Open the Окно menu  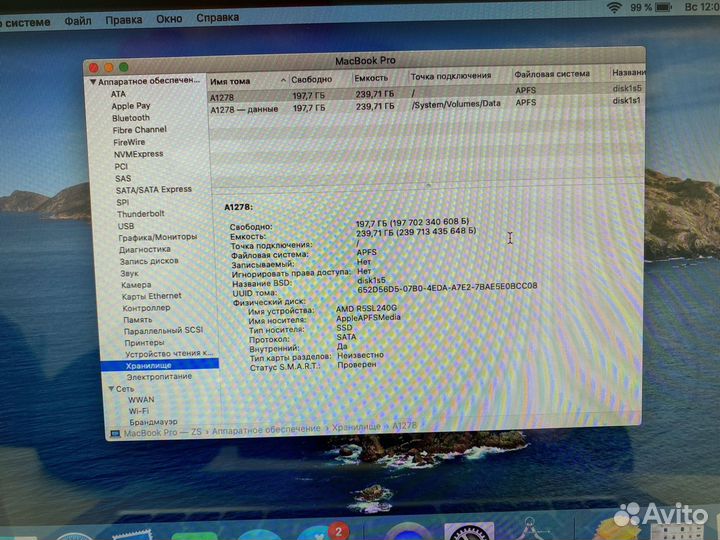[x=169, y=19]
